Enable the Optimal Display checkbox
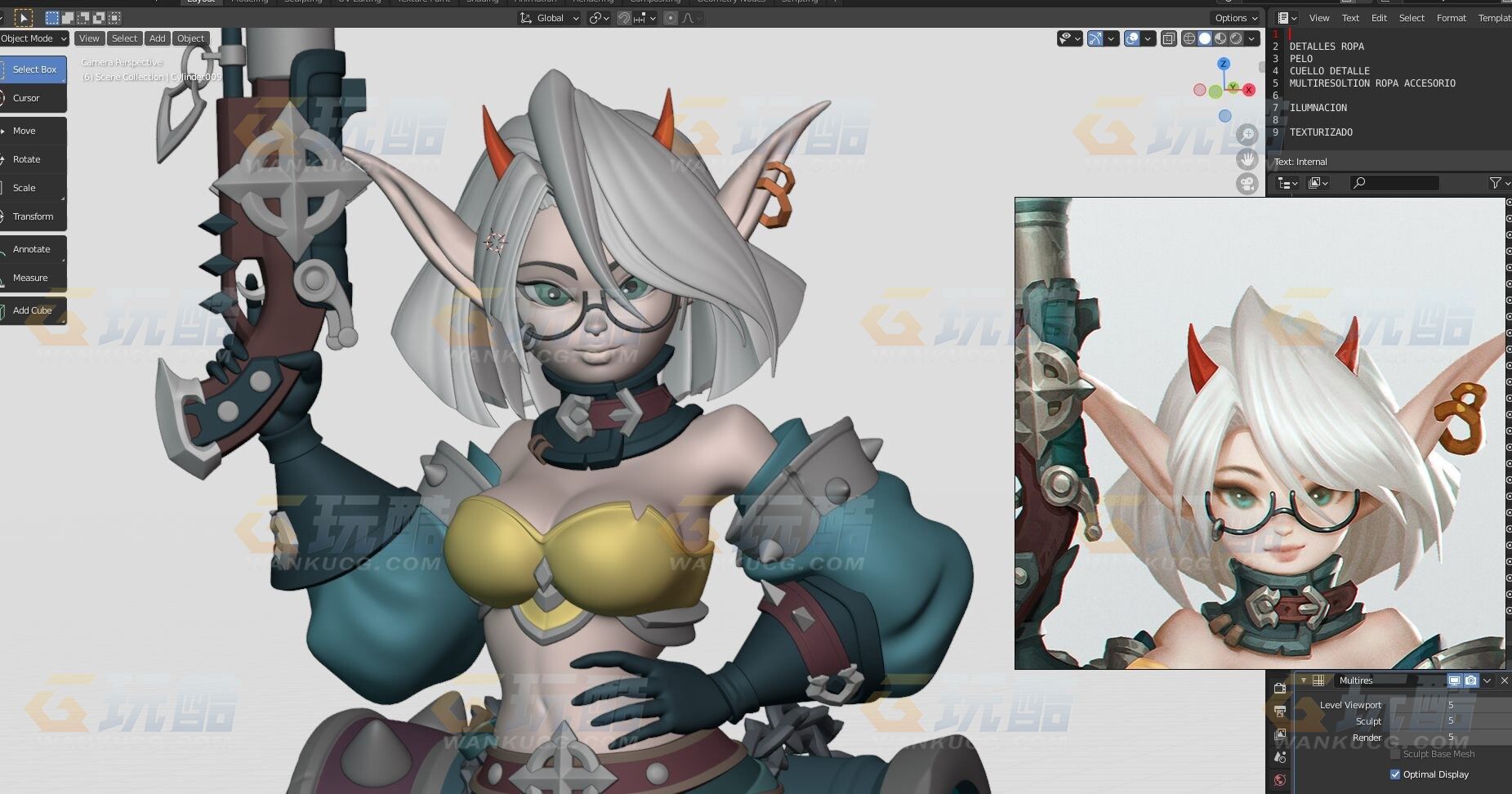 click(1395, 774)
